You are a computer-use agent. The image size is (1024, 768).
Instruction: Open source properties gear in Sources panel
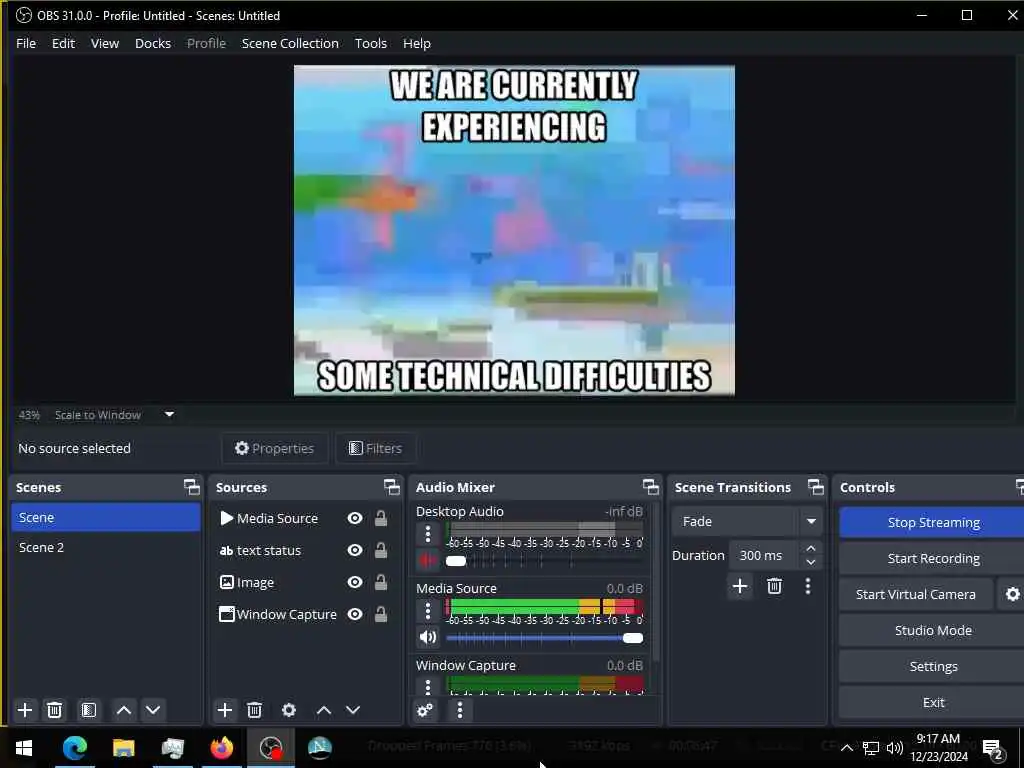click(x=289, y=710)
